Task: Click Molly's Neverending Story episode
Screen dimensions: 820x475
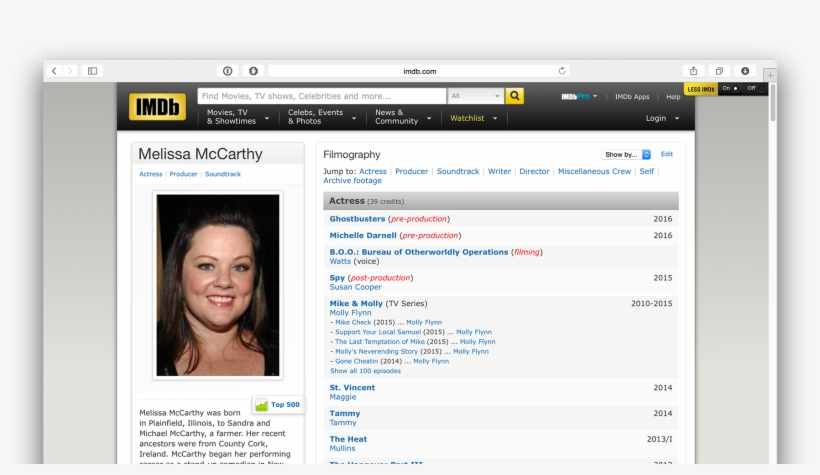Action: [x=377, y=352]
